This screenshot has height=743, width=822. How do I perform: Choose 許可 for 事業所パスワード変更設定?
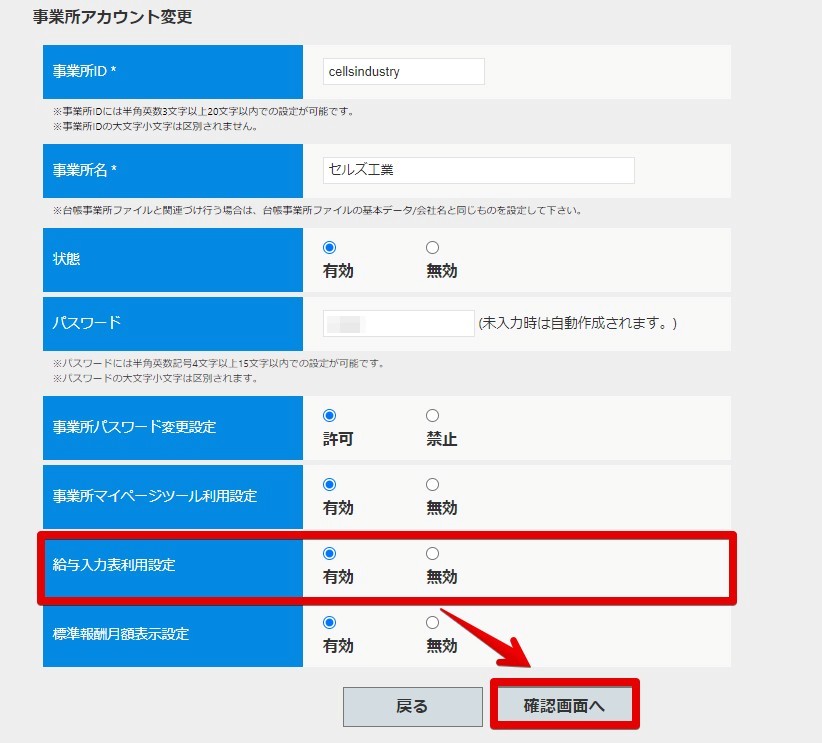[x=329, y=416]
